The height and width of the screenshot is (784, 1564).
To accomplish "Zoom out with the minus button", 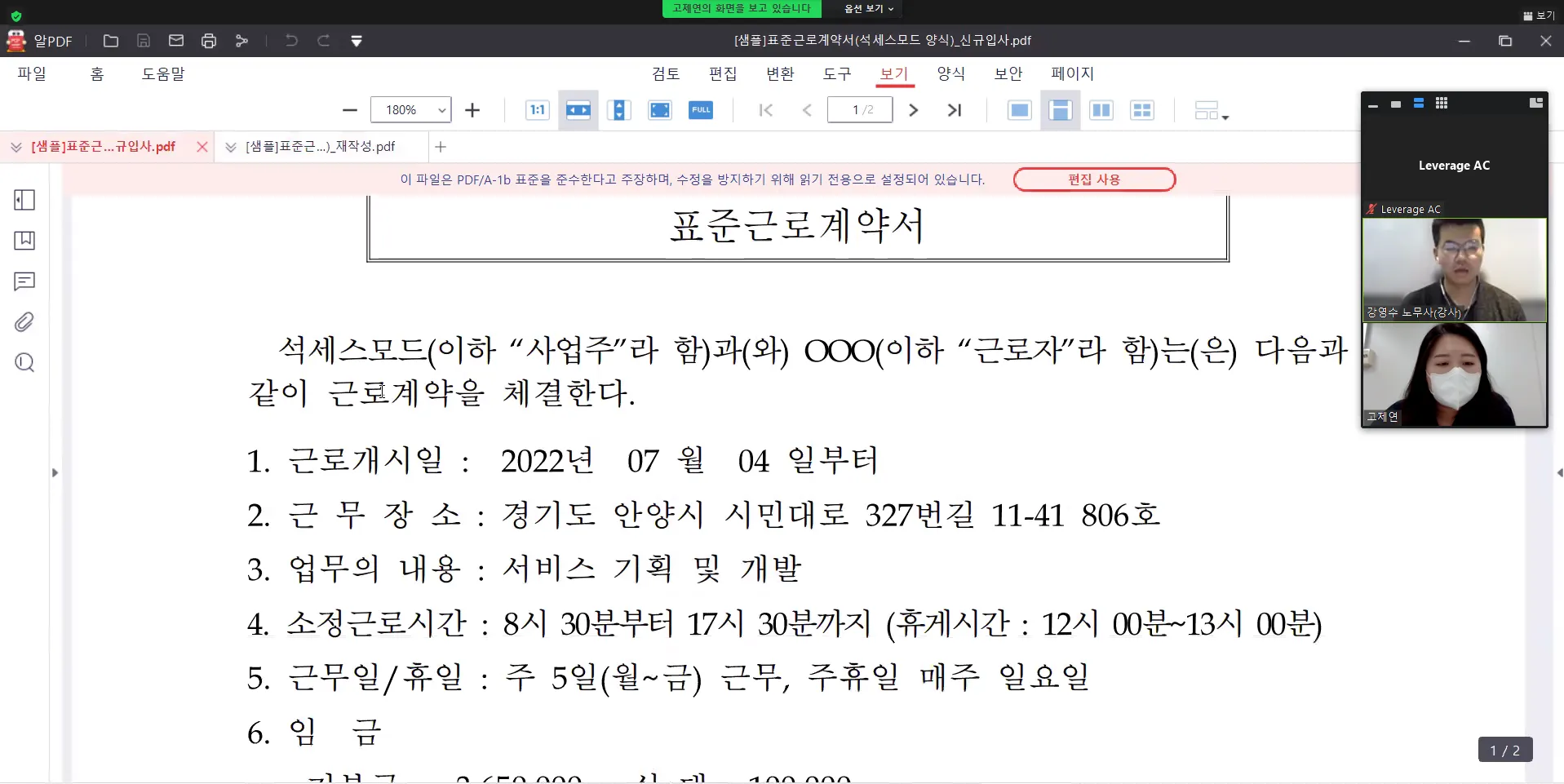I will pyautogui.click(x=350, y=110).
